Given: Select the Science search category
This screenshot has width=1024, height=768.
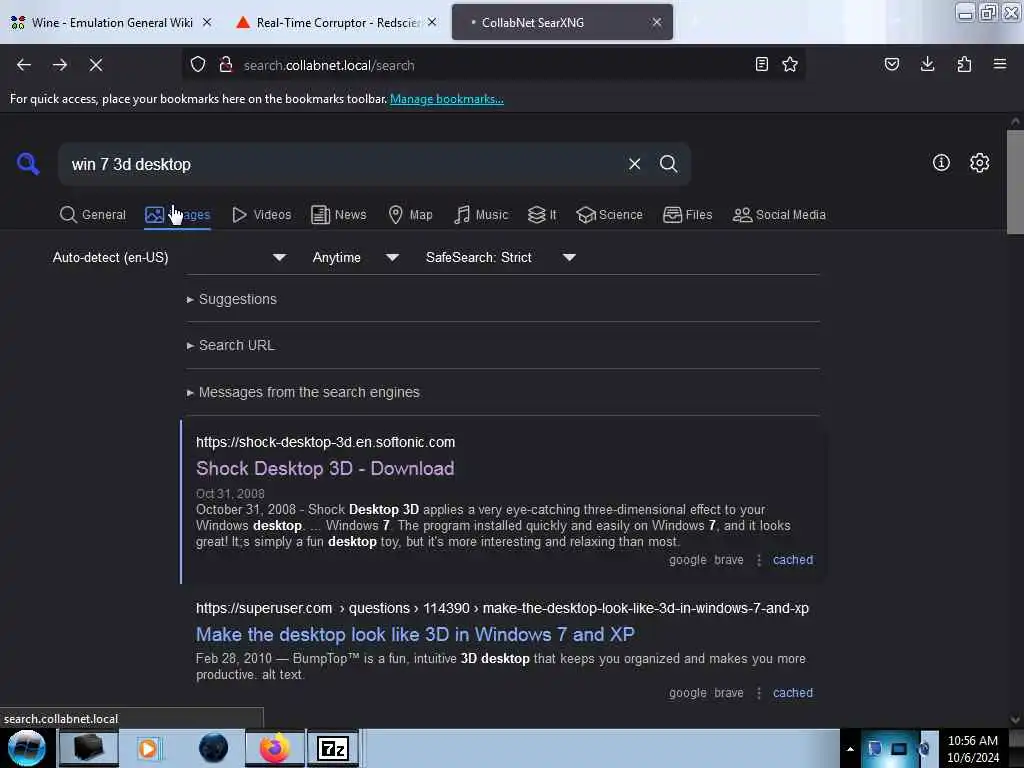Looking at the screenshot, I should [610, 215].
